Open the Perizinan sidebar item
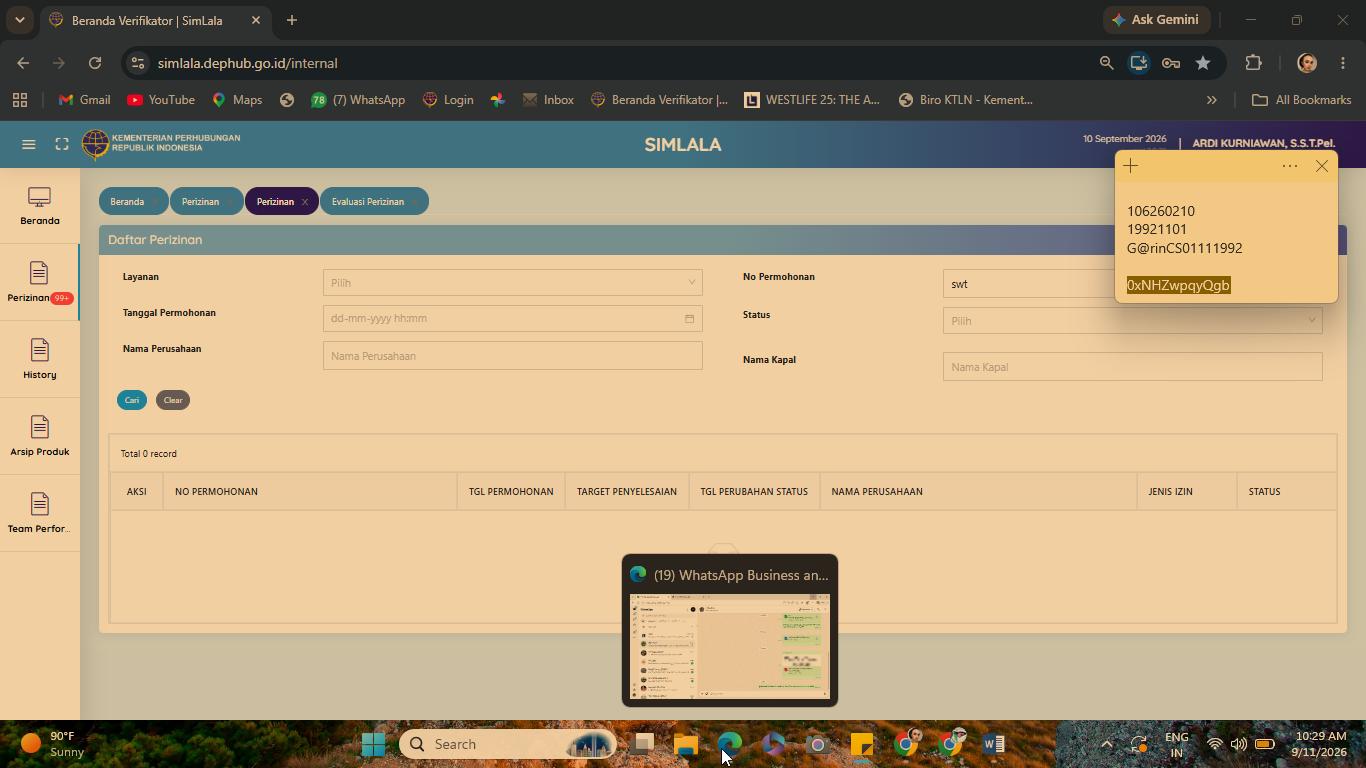1366x768 pixels. point(39,282)
